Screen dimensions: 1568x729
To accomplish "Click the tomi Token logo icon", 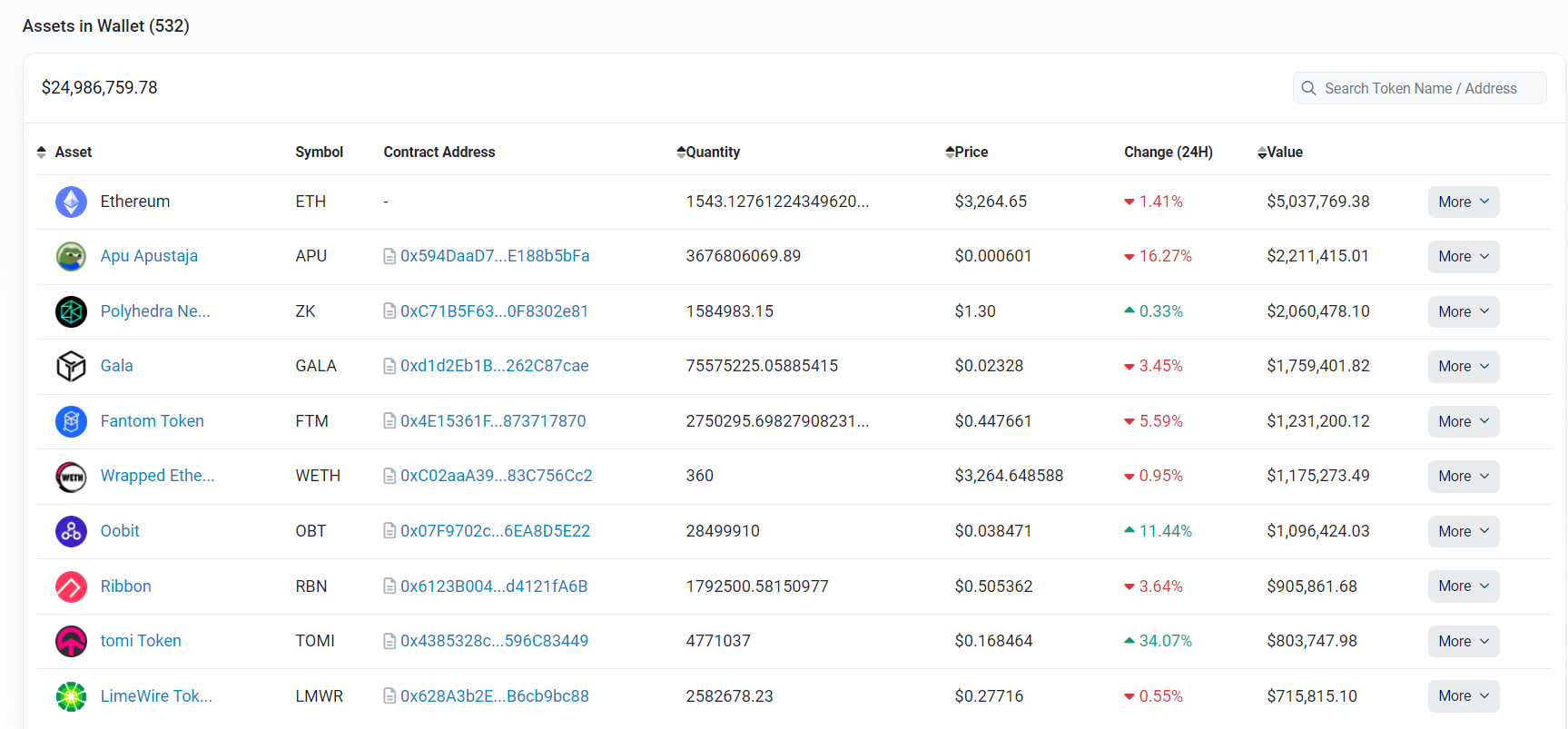I will (71, 641).
